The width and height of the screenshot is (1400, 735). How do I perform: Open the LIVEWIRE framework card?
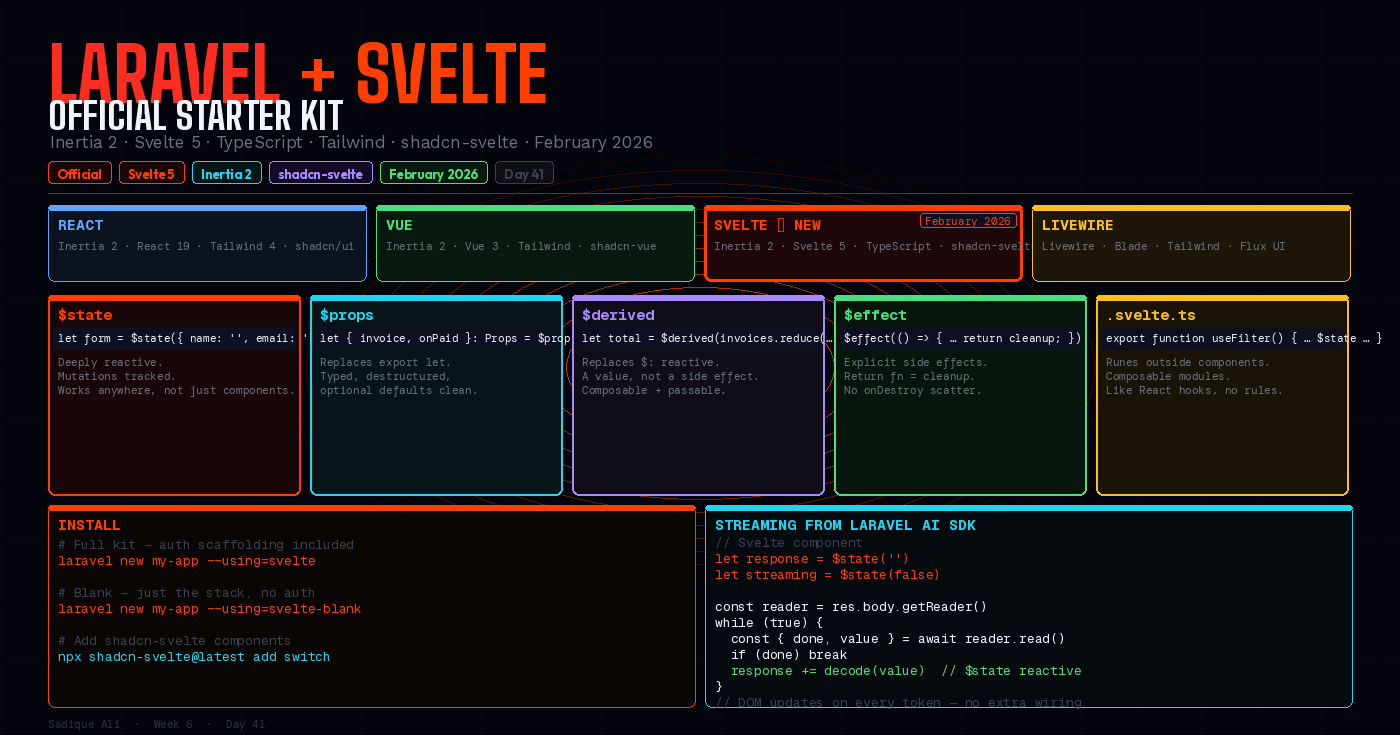[x=1191, y=242]
